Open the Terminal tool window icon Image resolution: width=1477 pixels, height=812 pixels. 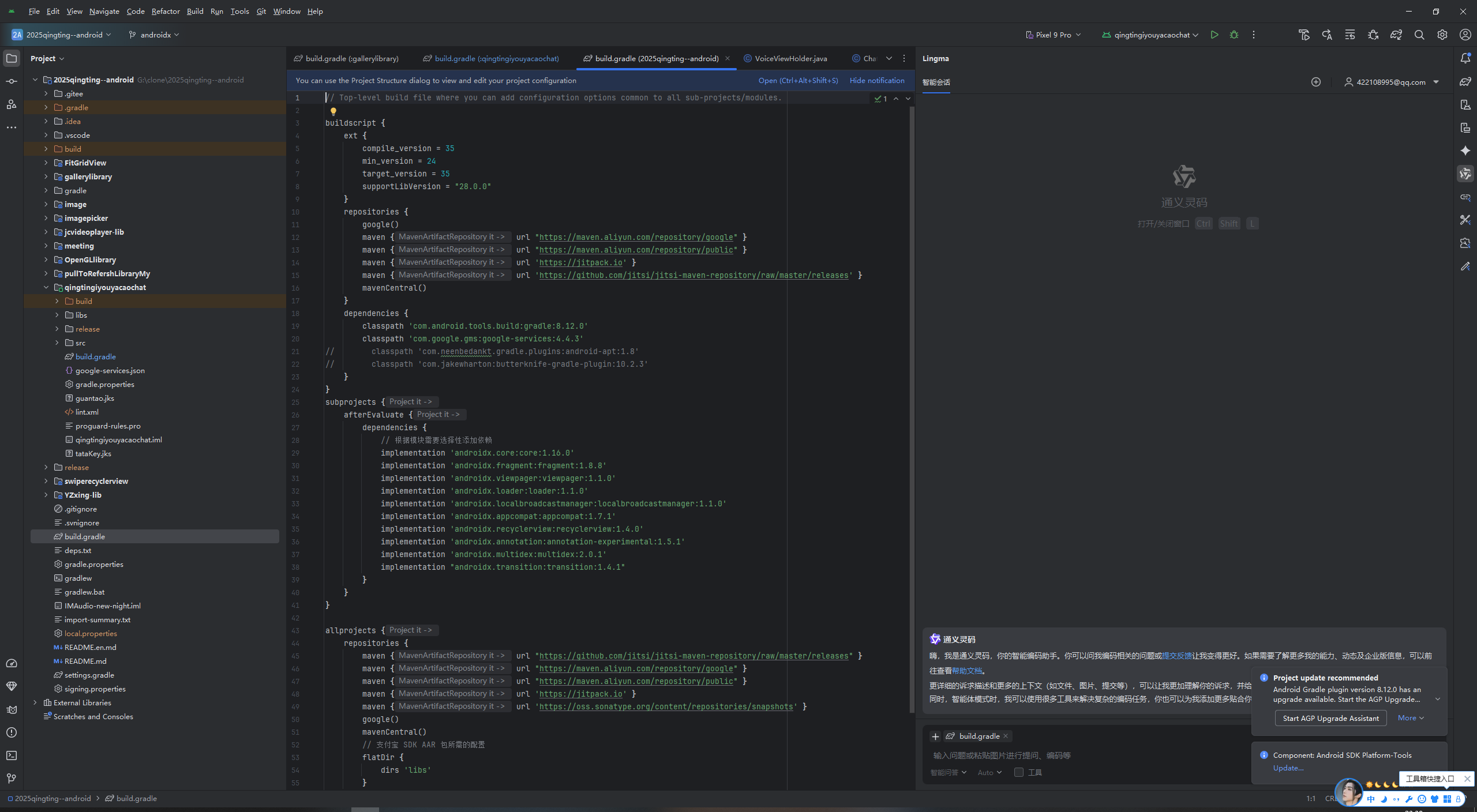[x=12, y=755]
